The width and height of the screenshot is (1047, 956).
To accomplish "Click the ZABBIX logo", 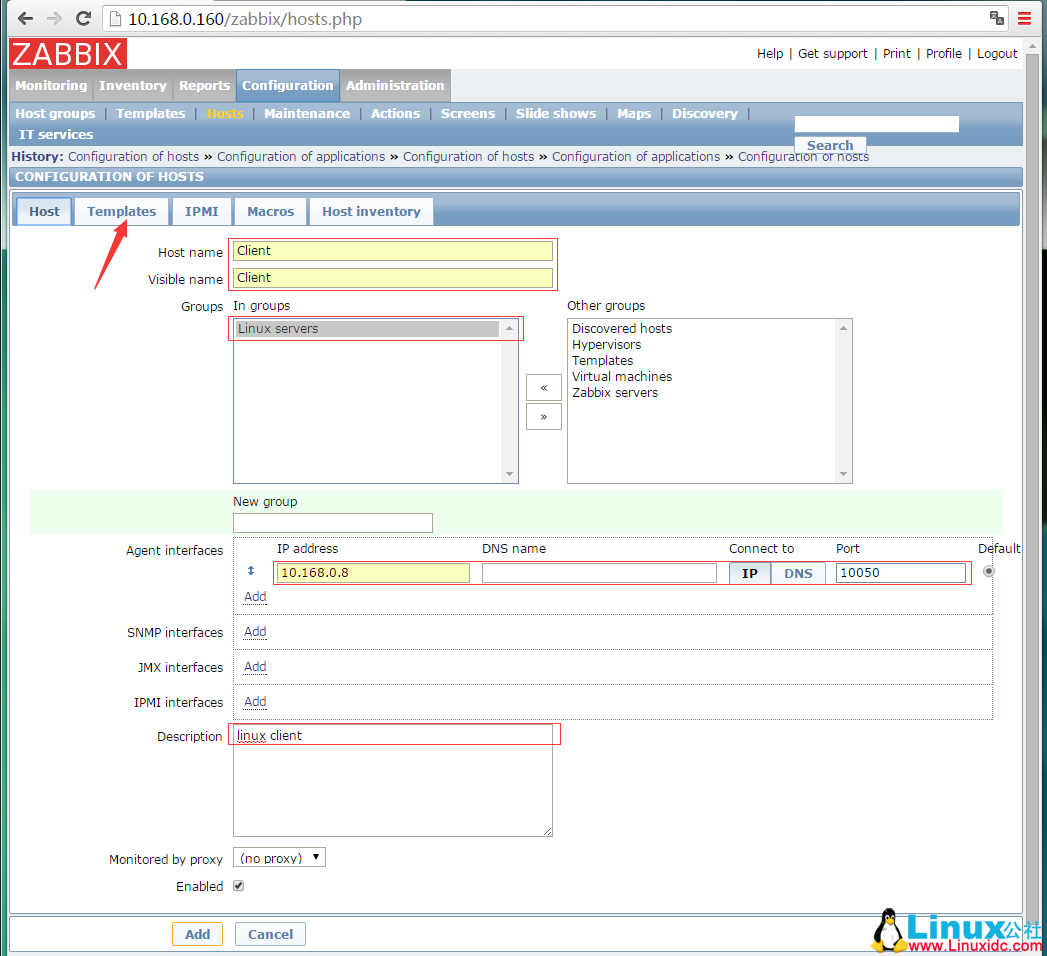I will click(66, 54).
